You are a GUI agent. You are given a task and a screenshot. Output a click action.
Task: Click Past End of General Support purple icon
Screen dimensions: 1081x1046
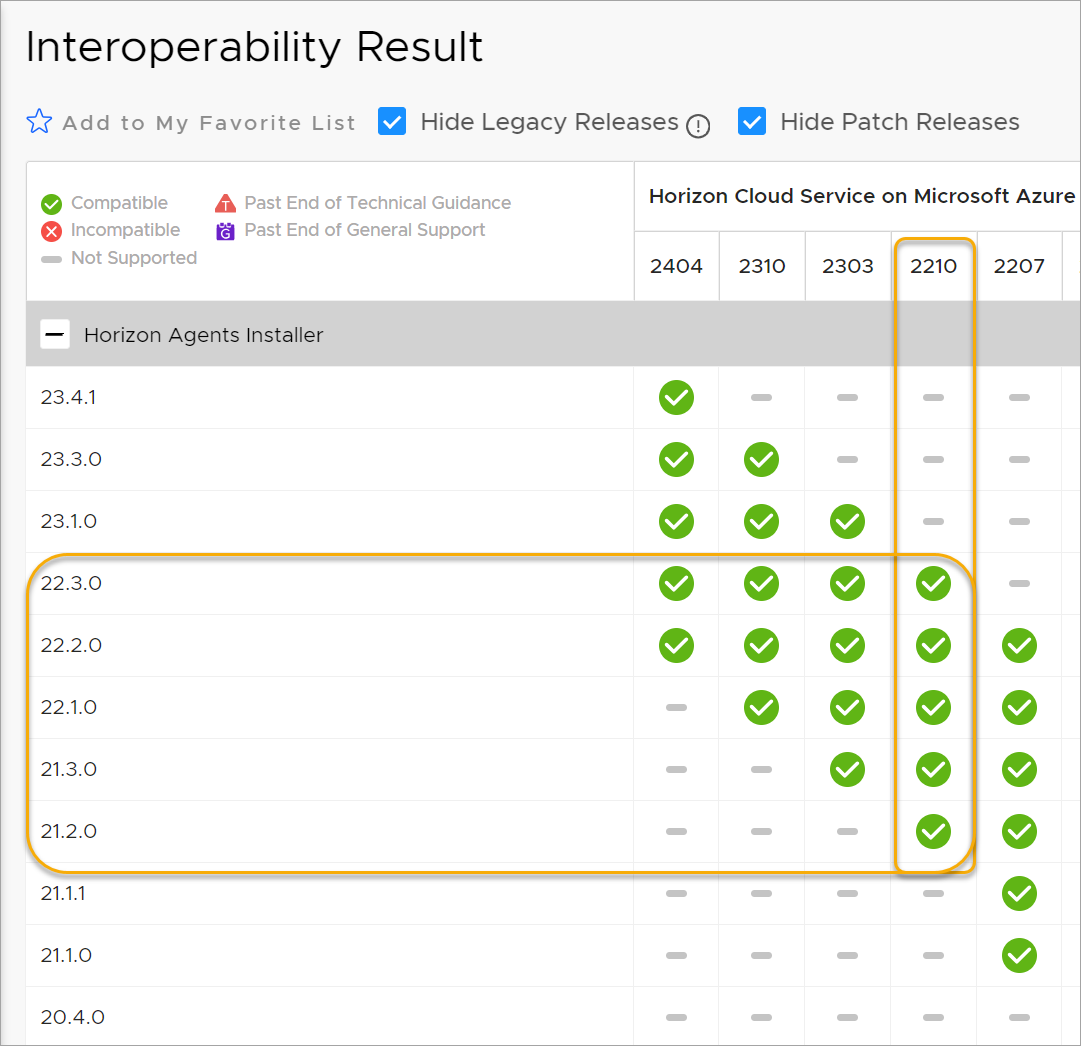click(x=225, y=231)
